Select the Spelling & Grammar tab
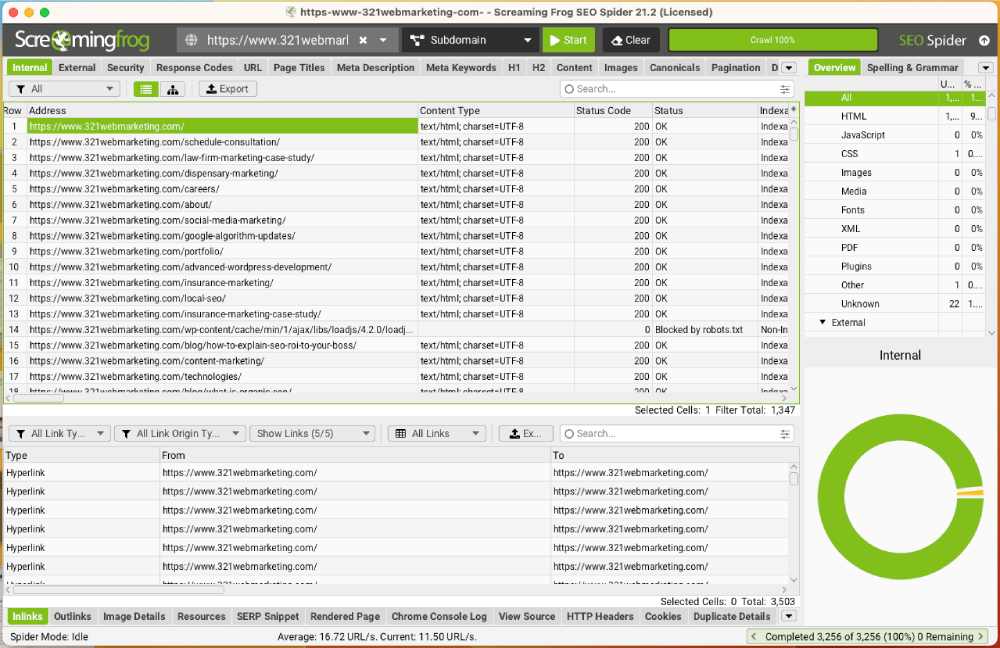 pyautogui.click(x=912, y=68)
